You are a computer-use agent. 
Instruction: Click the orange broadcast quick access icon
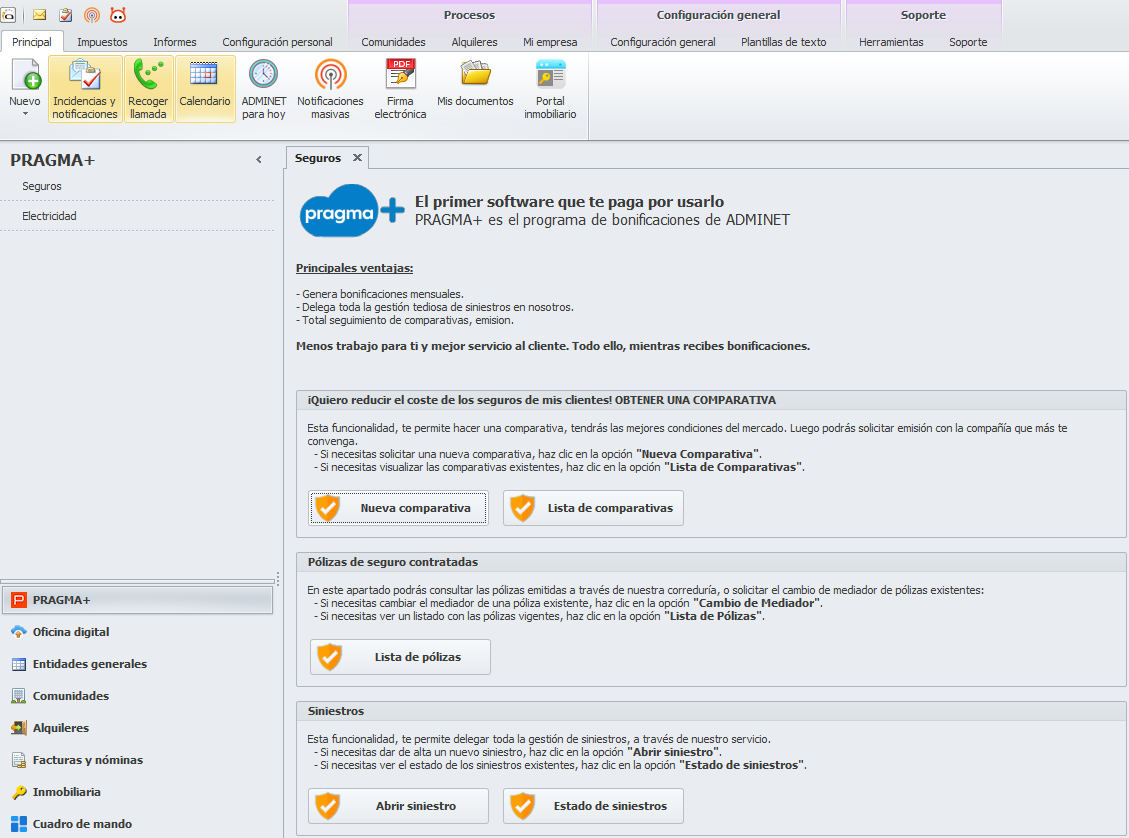[x=91, y=14]
